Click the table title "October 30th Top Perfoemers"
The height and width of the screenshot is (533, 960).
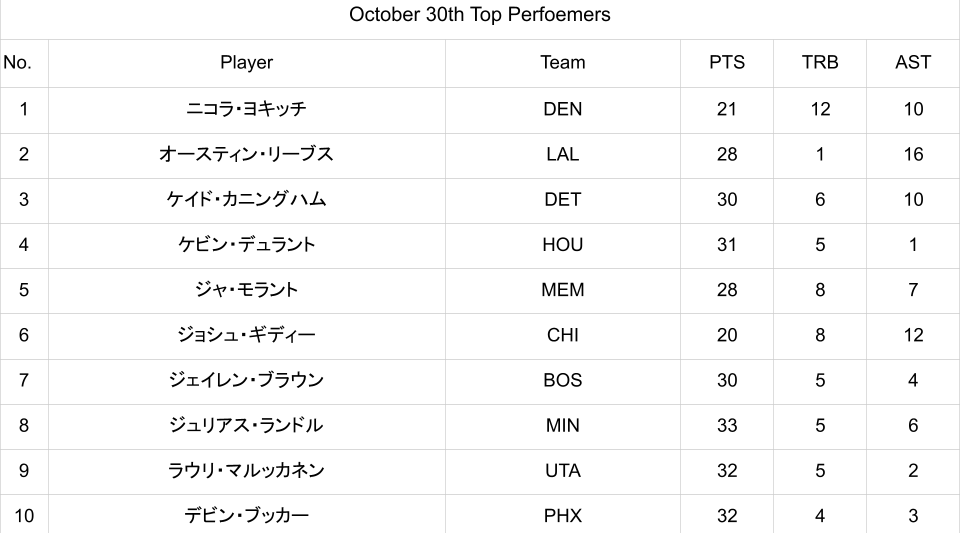point(480,15)
